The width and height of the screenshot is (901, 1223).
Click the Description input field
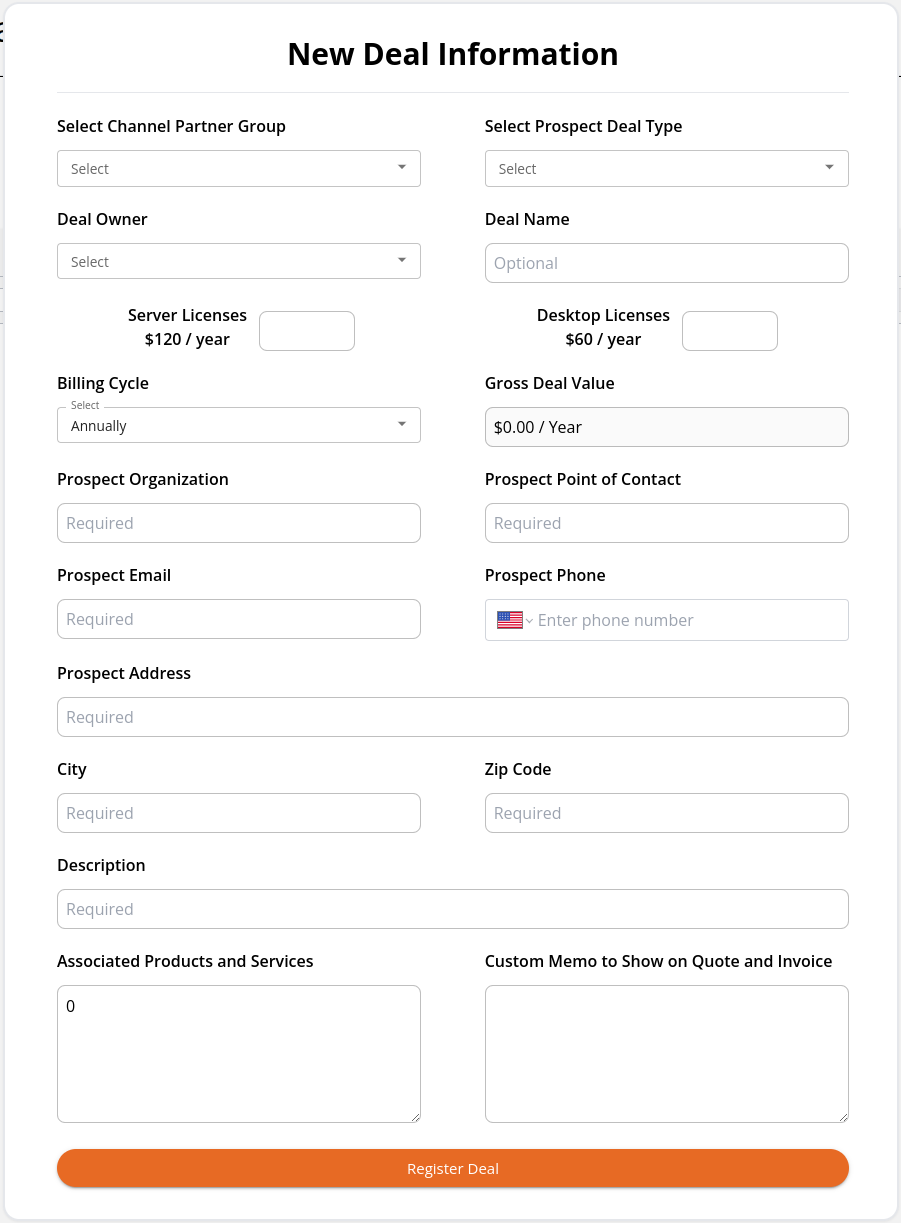[453, 909]
